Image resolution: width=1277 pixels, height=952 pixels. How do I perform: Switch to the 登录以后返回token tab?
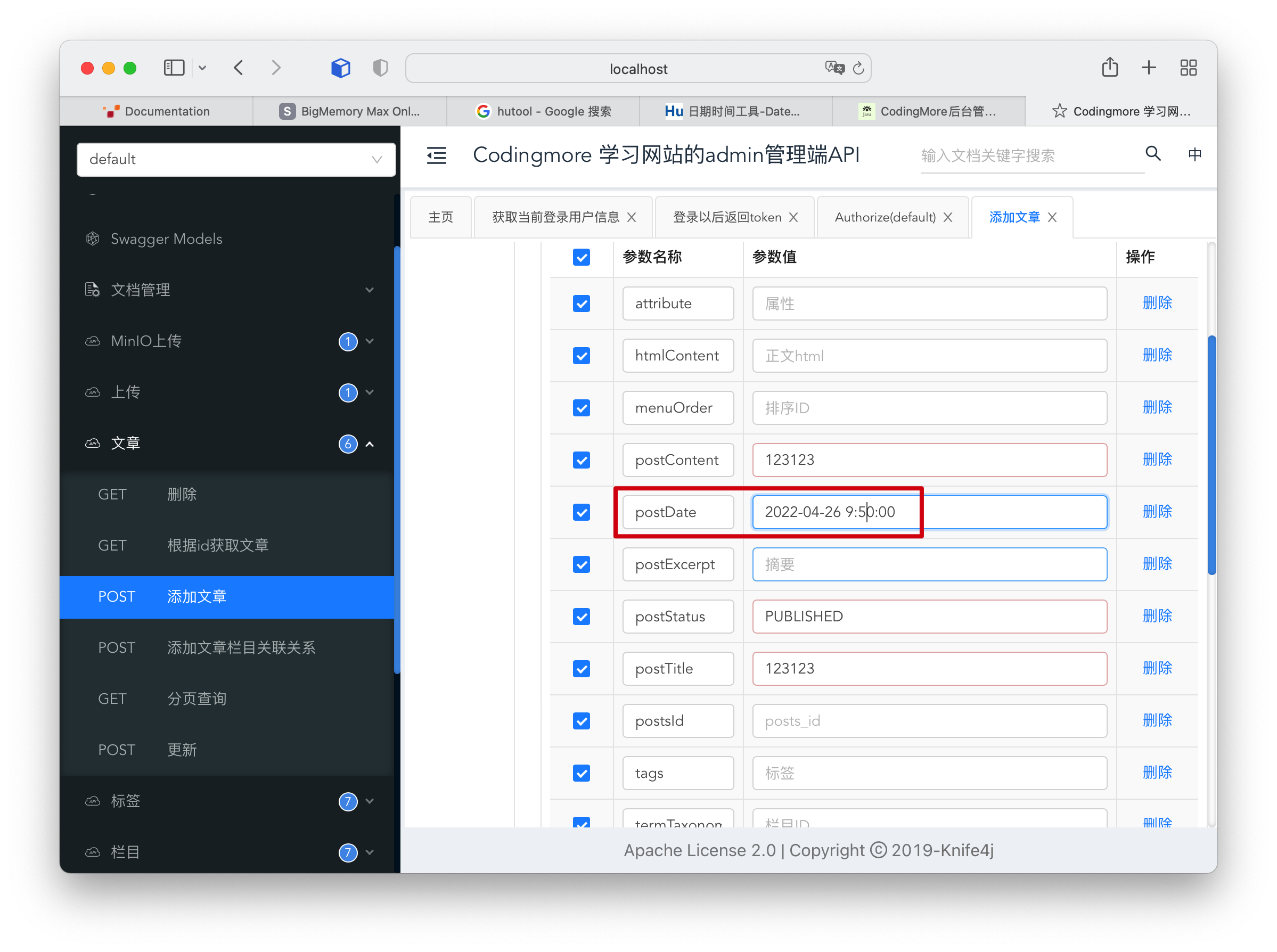pos(727,217)
